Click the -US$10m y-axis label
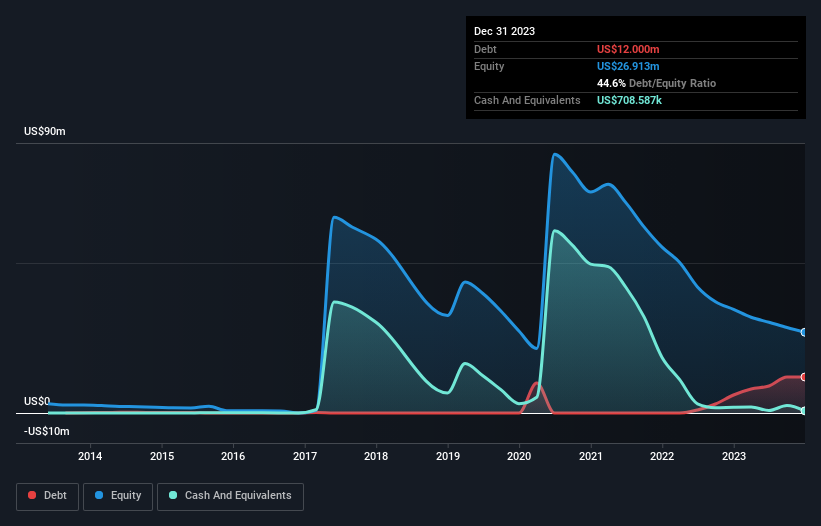The image size is (821, 526). click(47, 431)
